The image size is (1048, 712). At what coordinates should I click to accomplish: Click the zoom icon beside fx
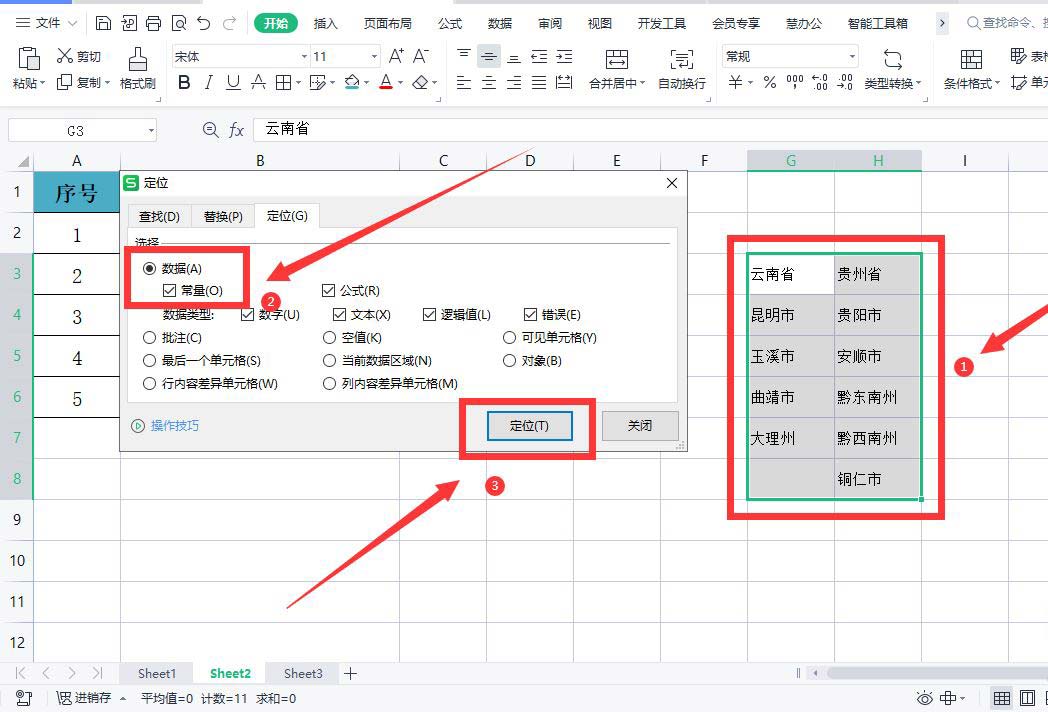211,130
